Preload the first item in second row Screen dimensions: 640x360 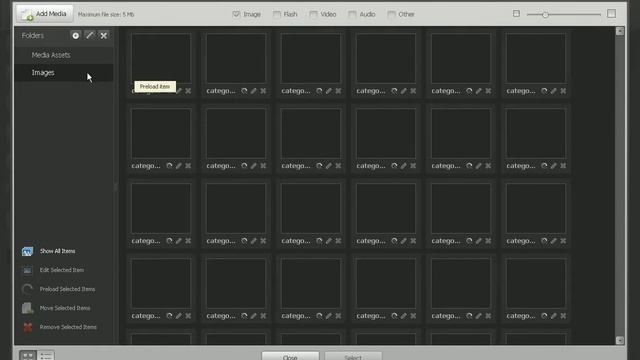tap(169, 166)
